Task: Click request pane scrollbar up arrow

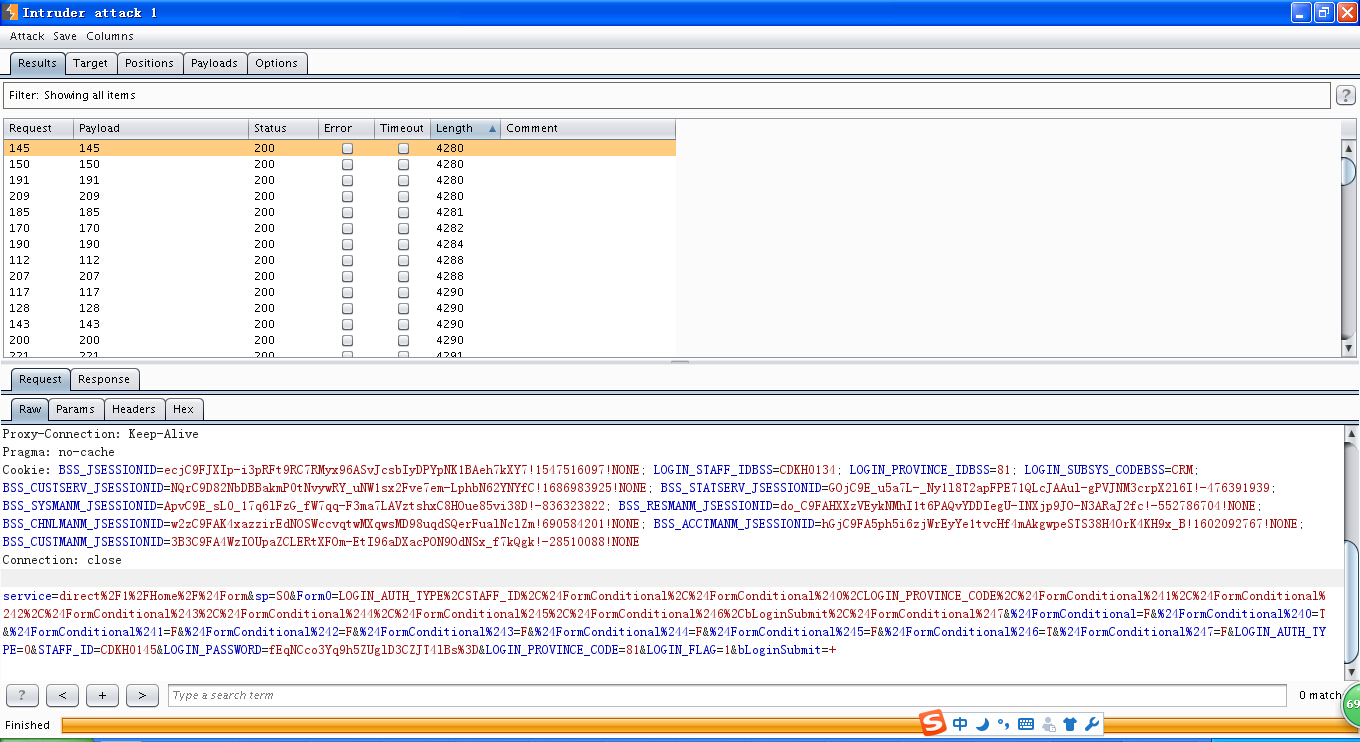Action: 1351,434
